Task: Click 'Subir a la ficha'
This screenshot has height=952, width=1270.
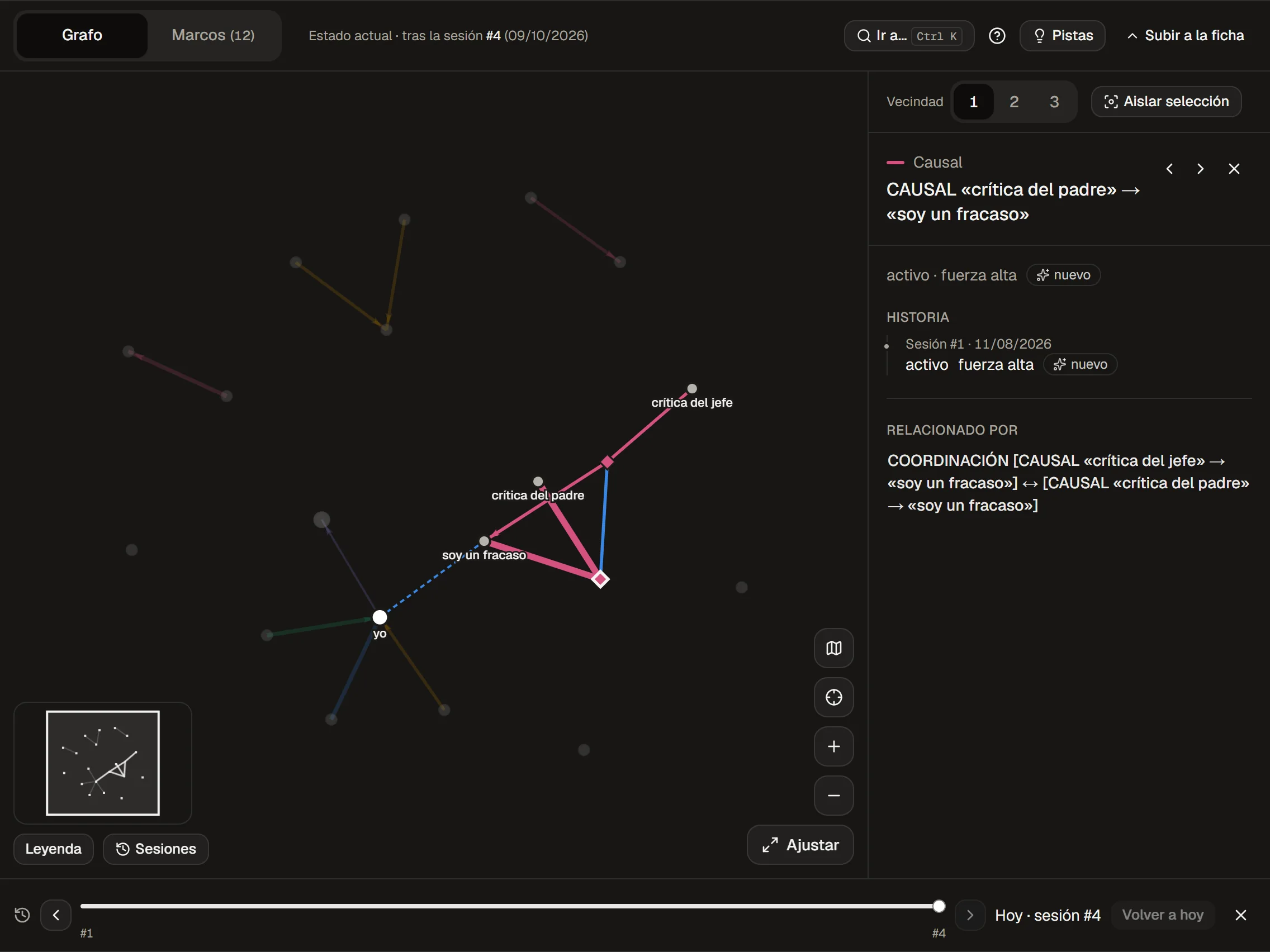Action: pos(1186,36)
